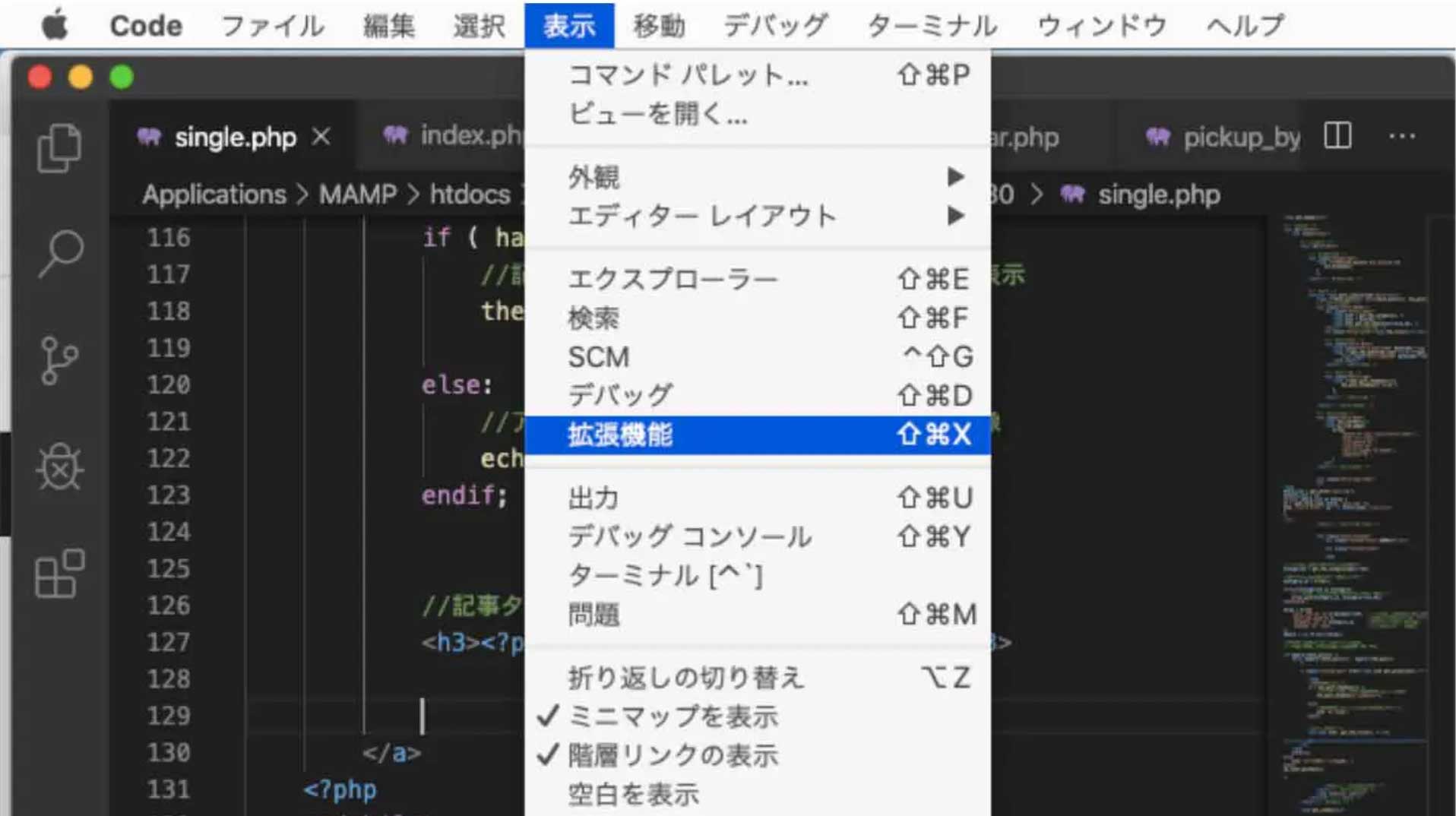1456x816 pixels.
Task: Open the Extensions icon in activity bar
Action: 59,574
